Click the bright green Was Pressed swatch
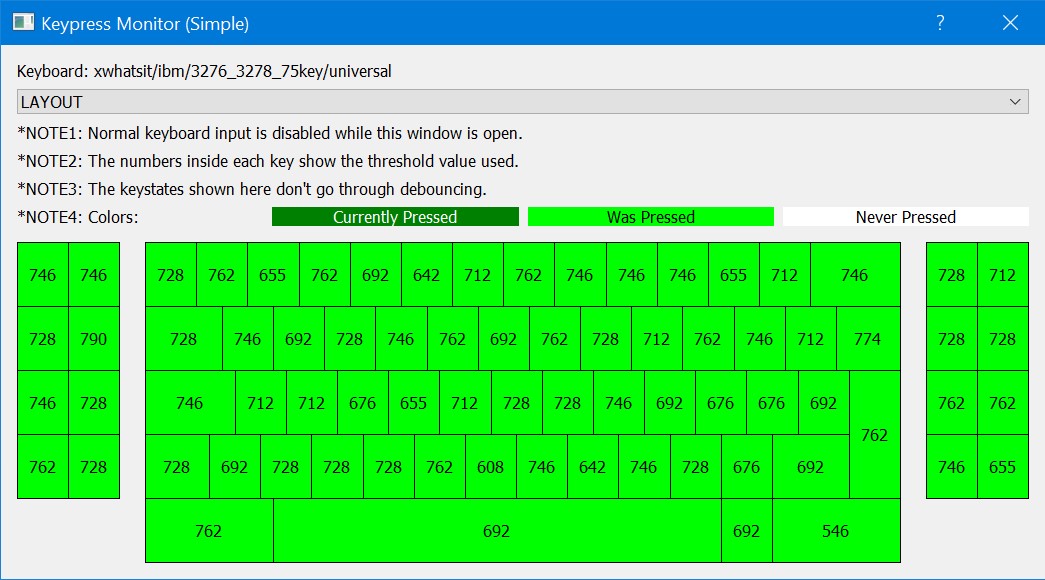1045x580 pixels. 651,217
